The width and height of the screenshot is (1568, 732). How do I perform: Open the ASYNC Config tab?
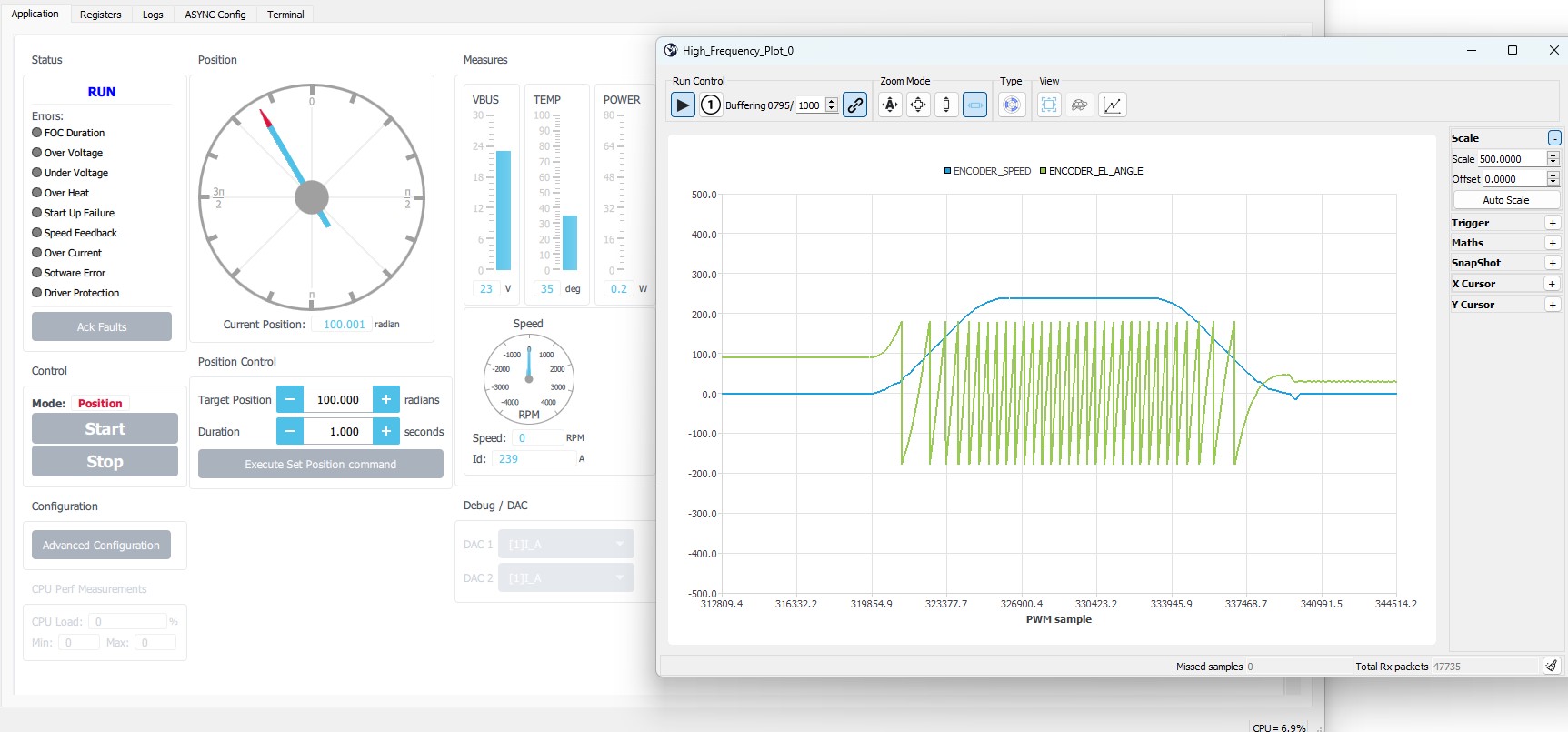point(215,15)
